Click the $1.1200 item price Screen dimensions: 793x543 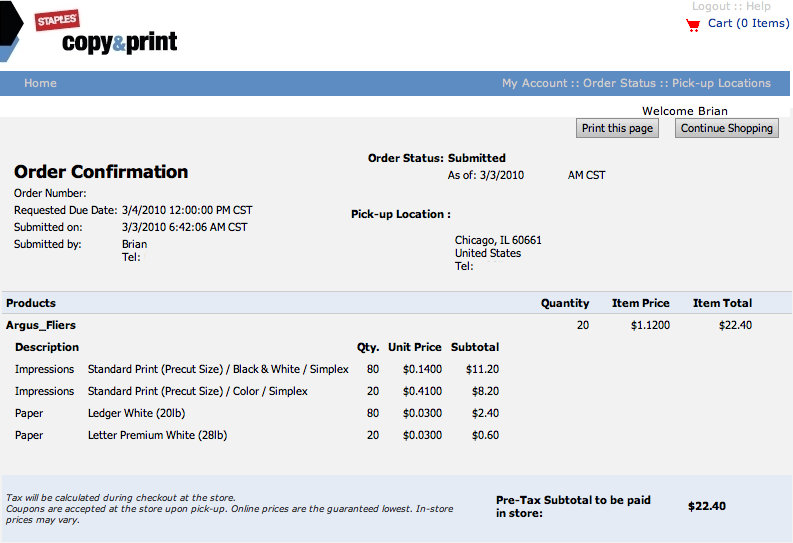[x=650, y=326]
